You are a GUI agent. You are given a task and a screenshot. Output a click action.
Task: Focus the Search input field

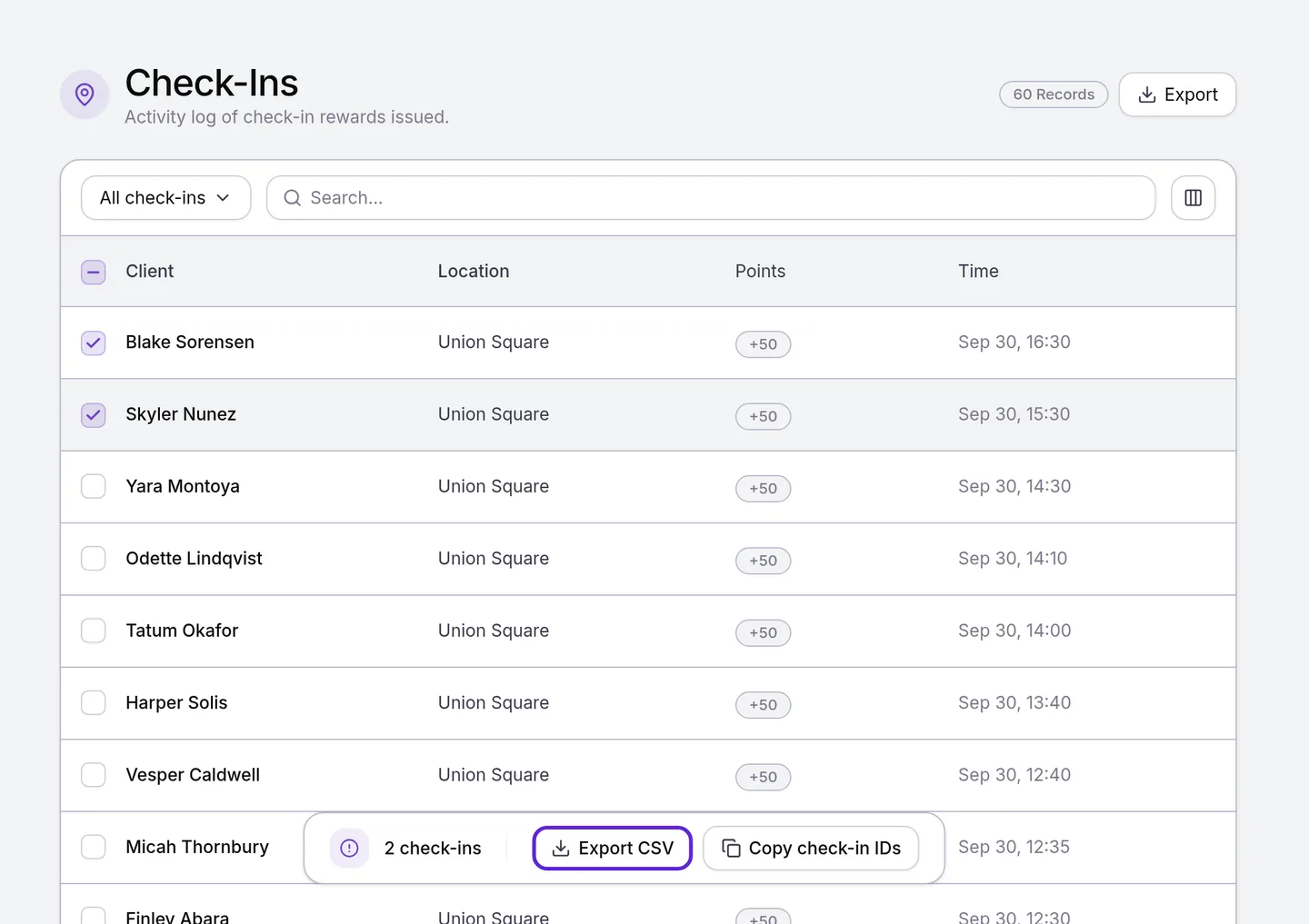point(711,198)
